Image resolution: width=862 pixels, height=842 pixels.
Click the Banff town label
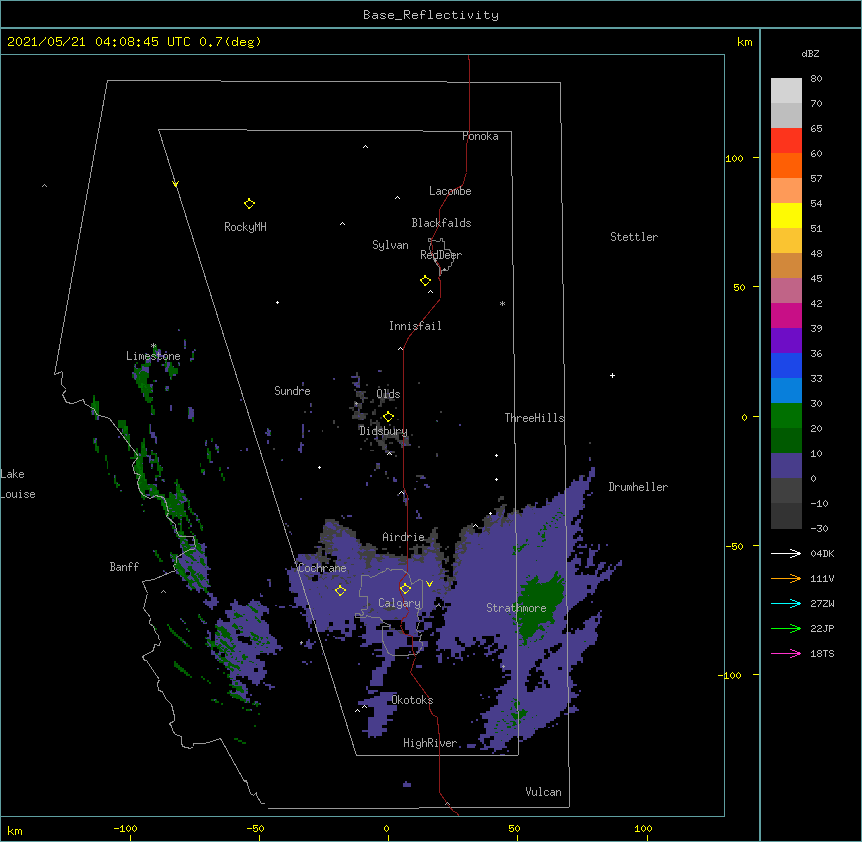pos(124,567)
